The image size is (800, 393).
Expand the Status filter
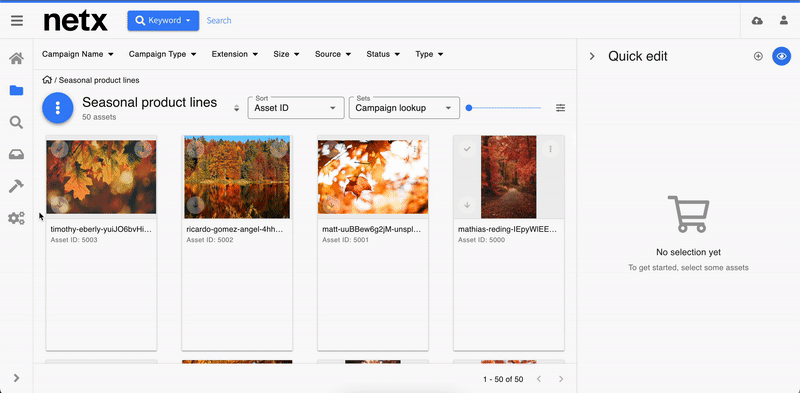pos(383,54)
